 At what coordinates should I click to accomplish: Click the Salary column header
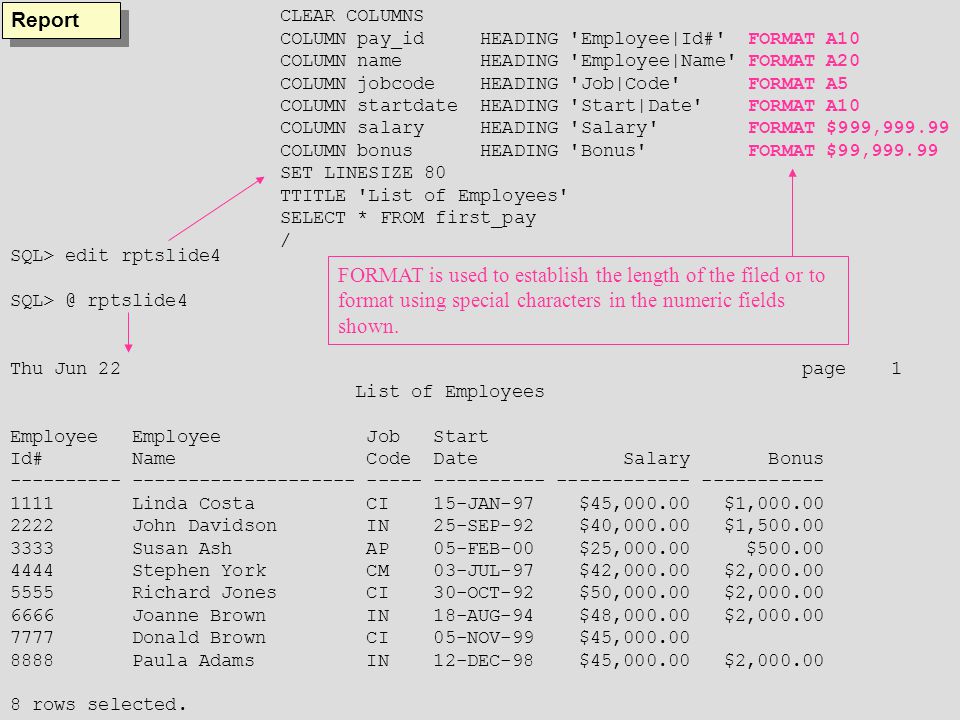[x=656, y=459]
